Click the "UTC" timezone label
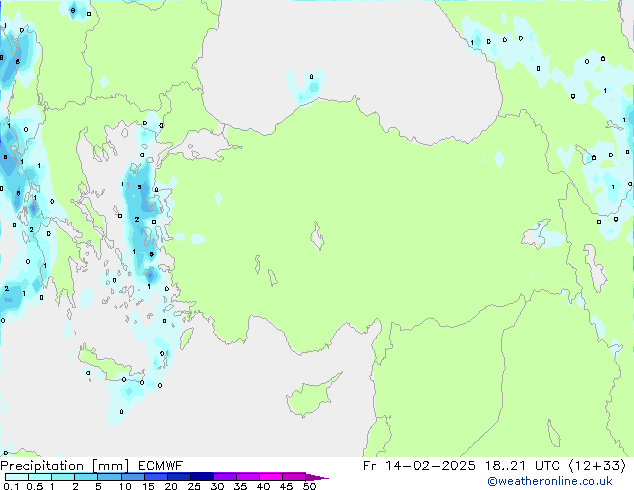 (547, 466)
